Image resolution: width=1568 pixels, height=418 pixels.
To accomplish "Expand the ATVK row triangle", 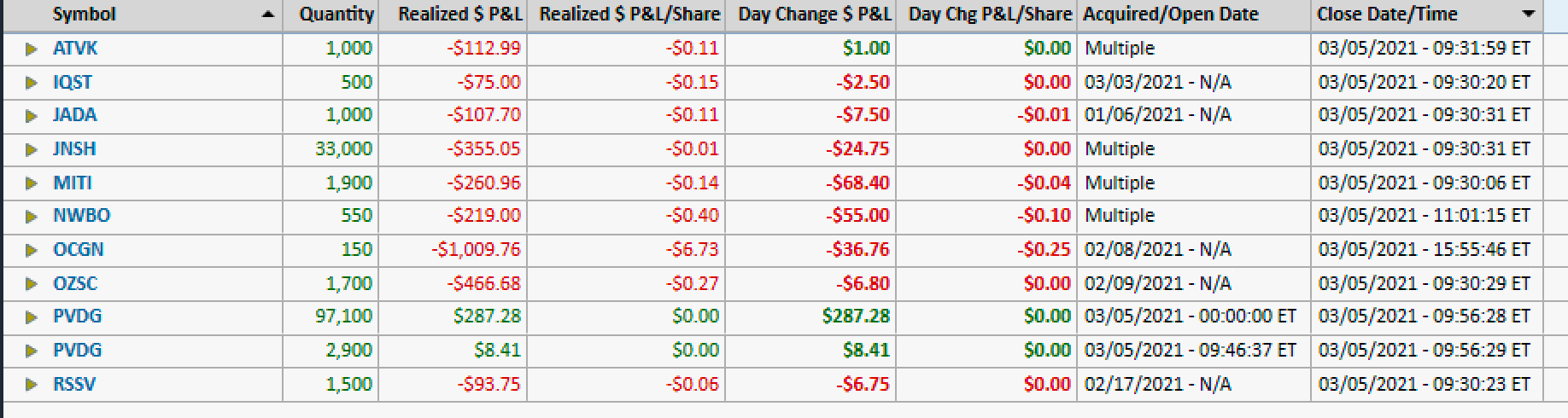I will pyautogui.click(x=32, y=49).
